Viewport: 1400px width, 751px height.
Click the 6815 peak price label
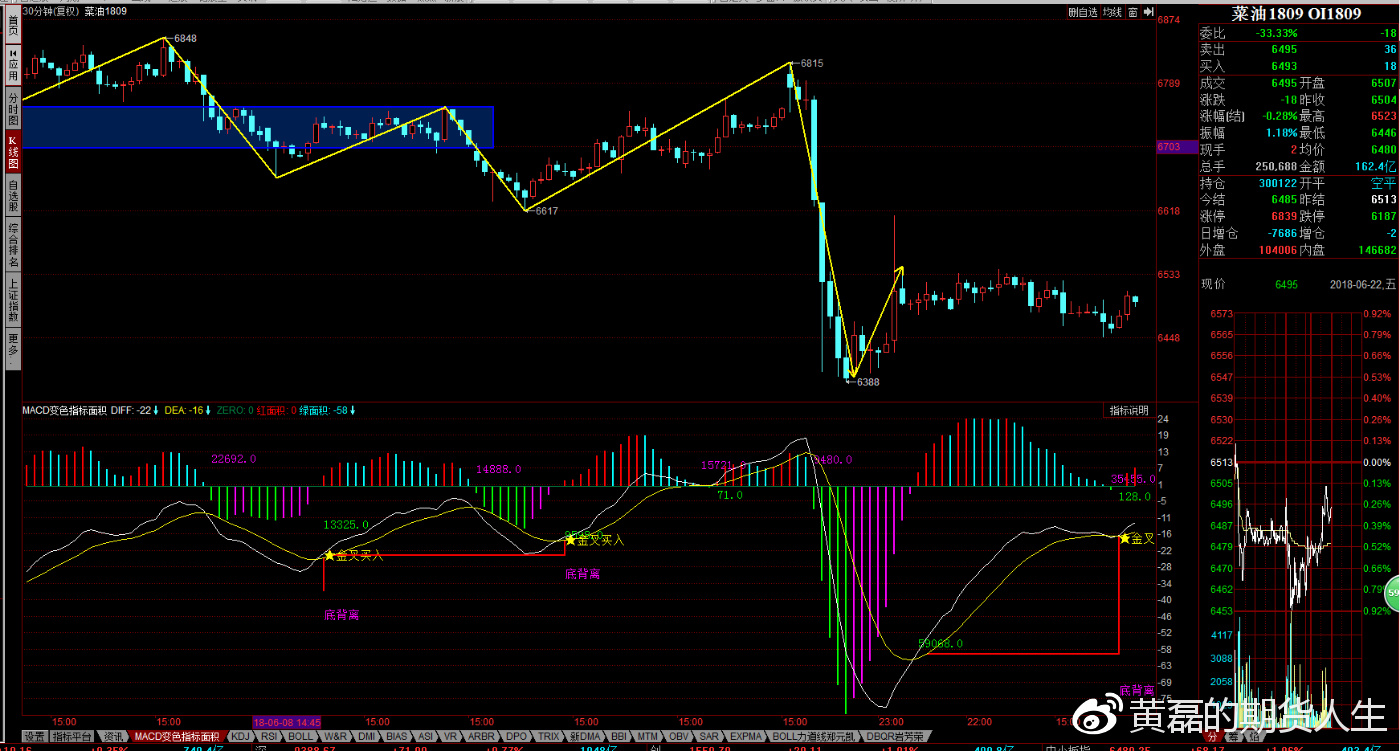point(811,63)
